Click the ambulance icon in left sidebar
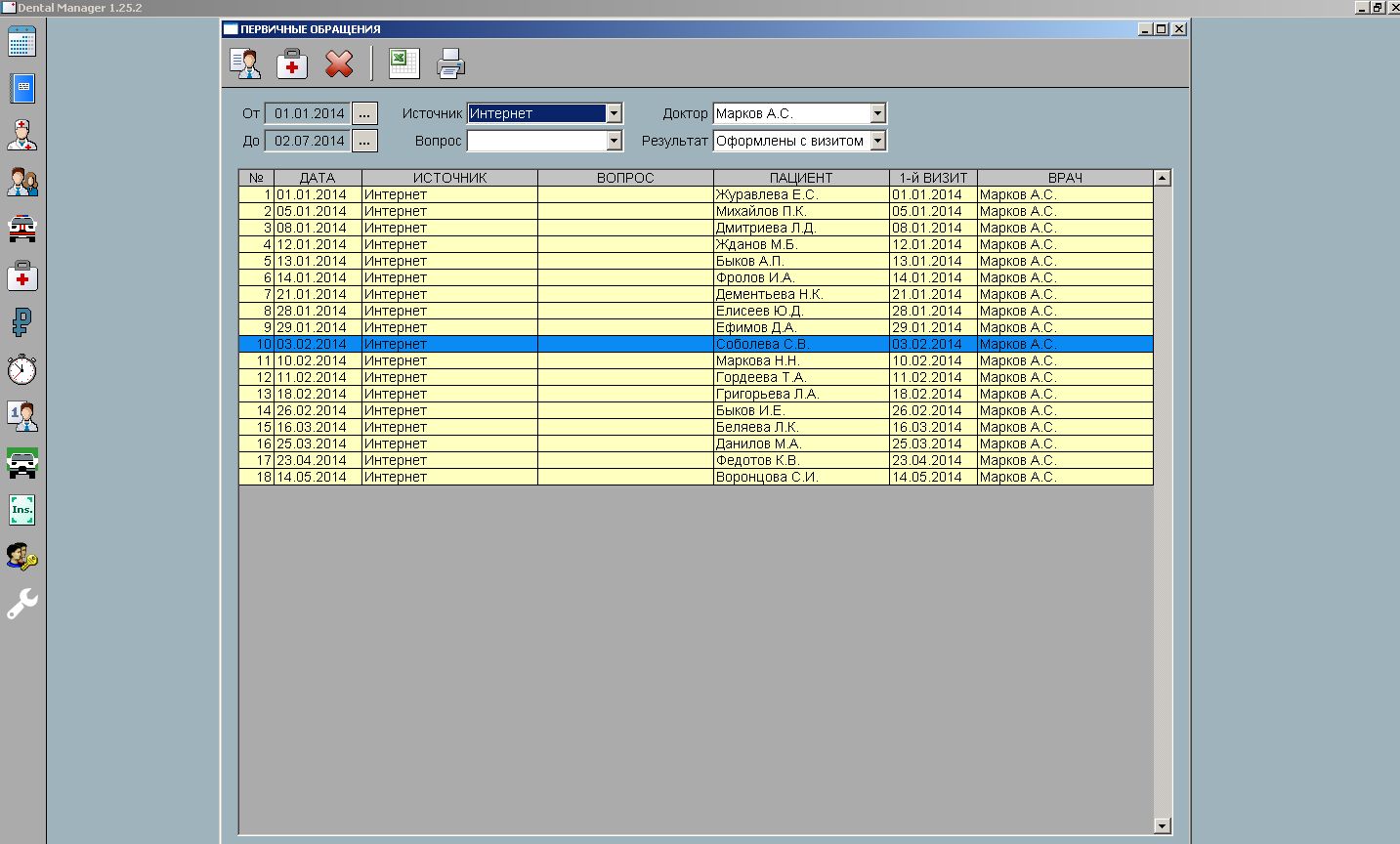This screenshot has height=844, width=1400. tap(21, 229)
